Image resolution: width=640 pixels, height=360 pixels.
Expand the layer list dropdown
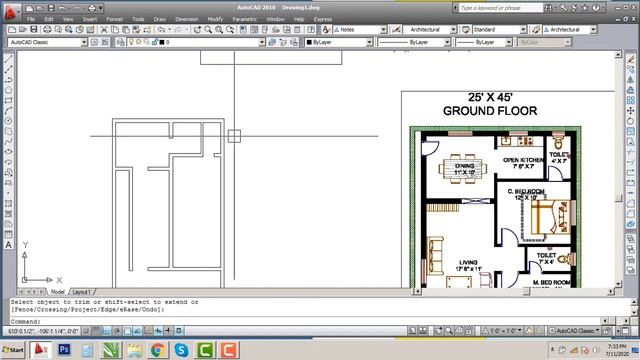coord(262,42)
